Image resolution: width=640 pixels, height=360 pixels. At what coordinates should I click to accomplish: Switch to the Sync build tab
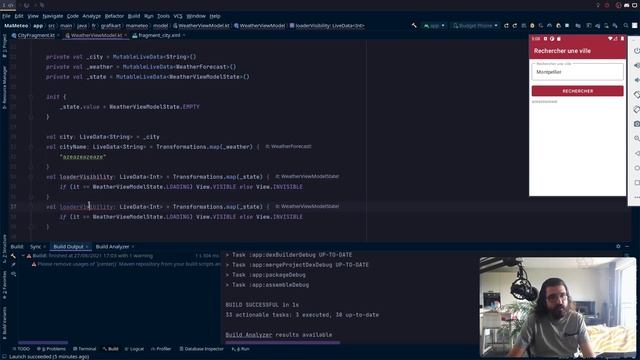coord(37,247)
